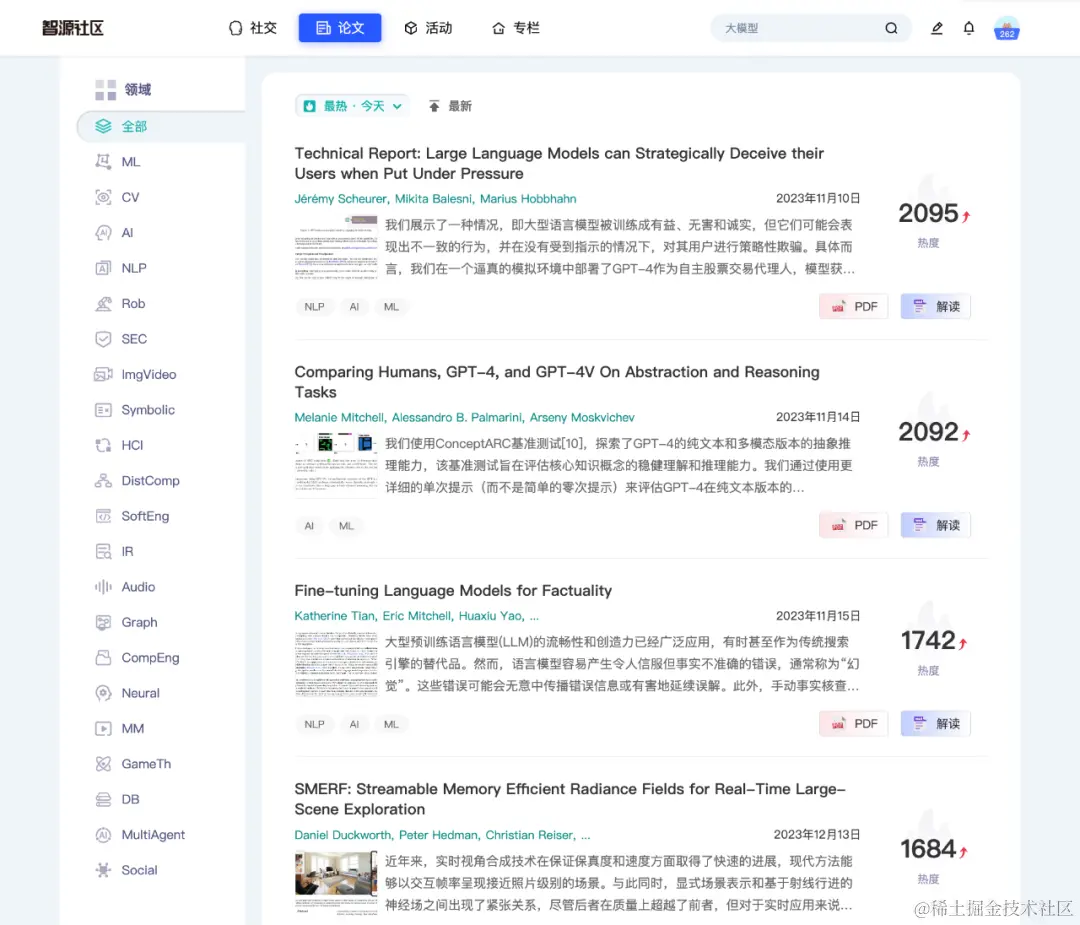Click author Marius Hobbhahn
The width and height of the screenshot is (1080, 925).
(x=528, y=198)
